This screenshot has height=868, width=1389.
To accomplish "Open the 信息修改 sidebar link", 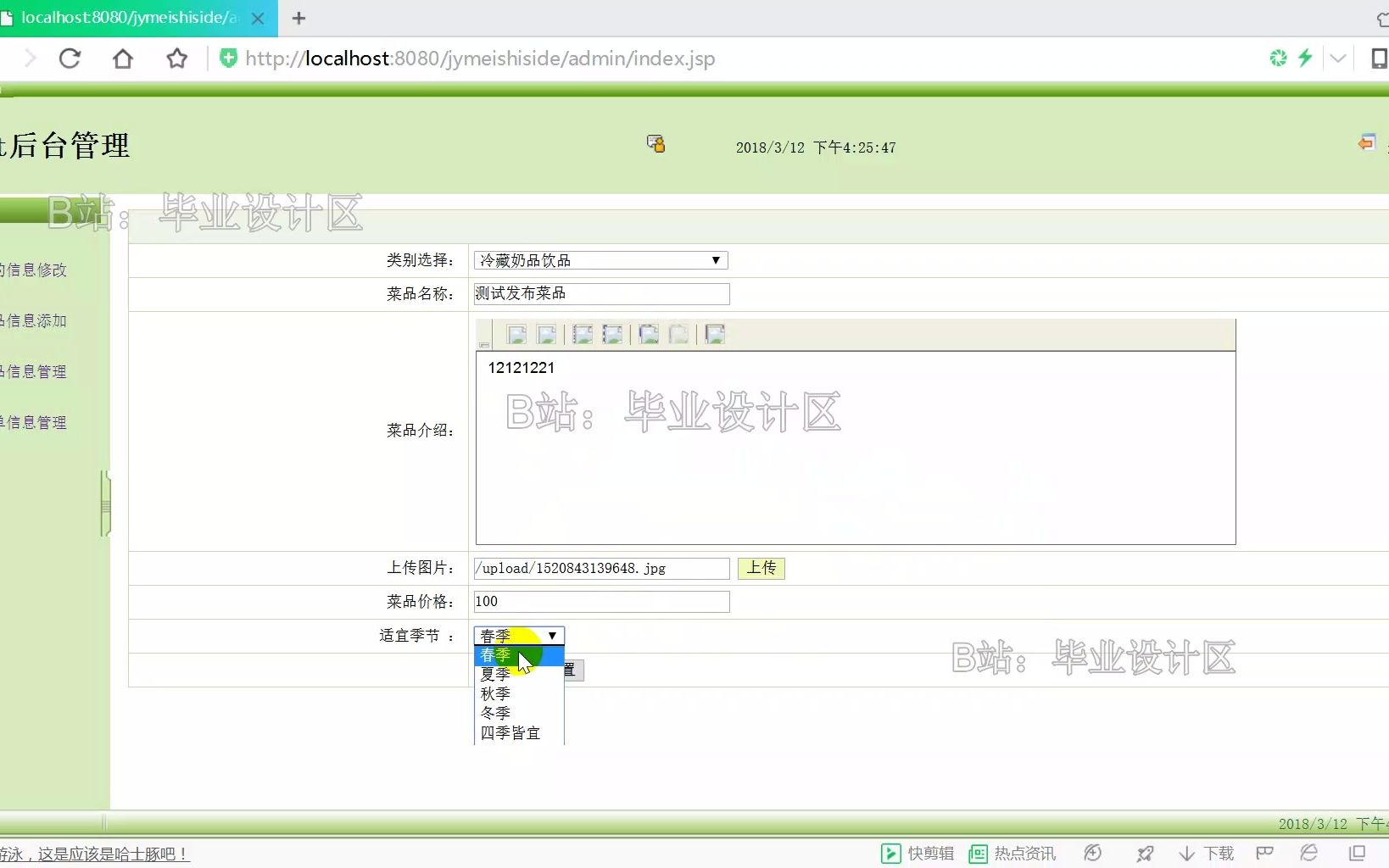I will (x=34, y=270).
